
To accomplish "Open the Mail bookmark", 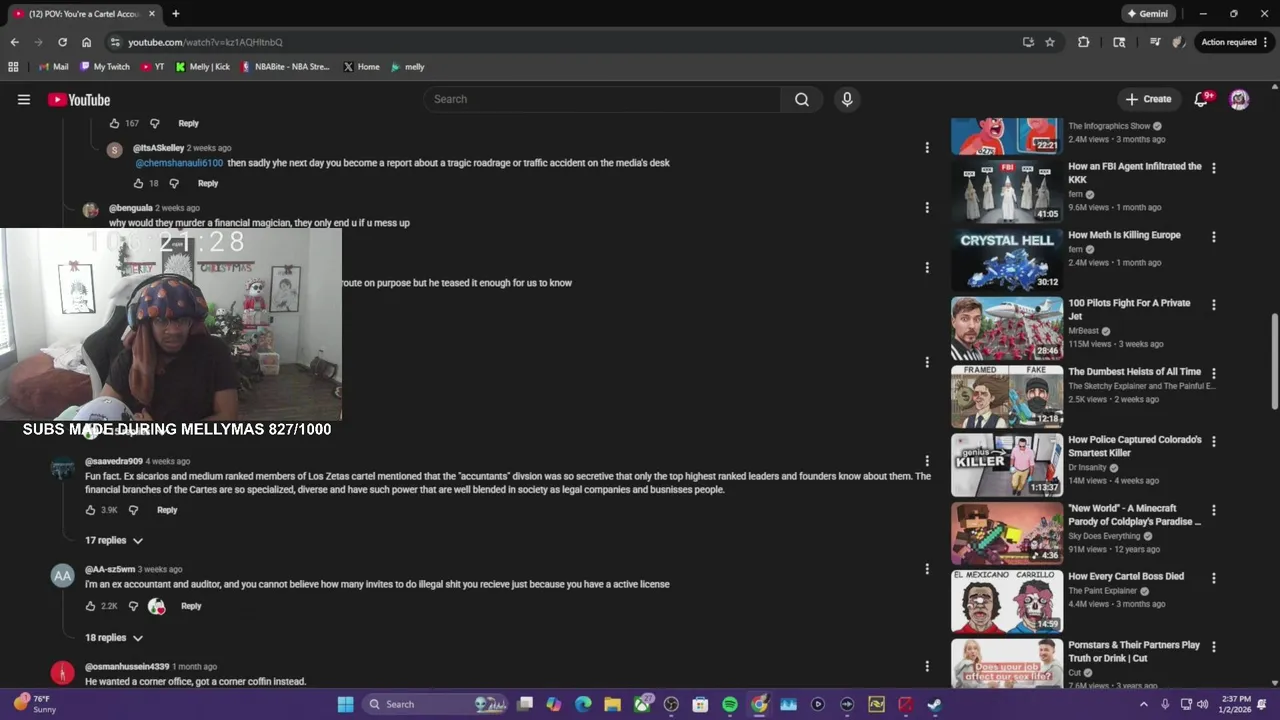I will click(x=53, y=67).
